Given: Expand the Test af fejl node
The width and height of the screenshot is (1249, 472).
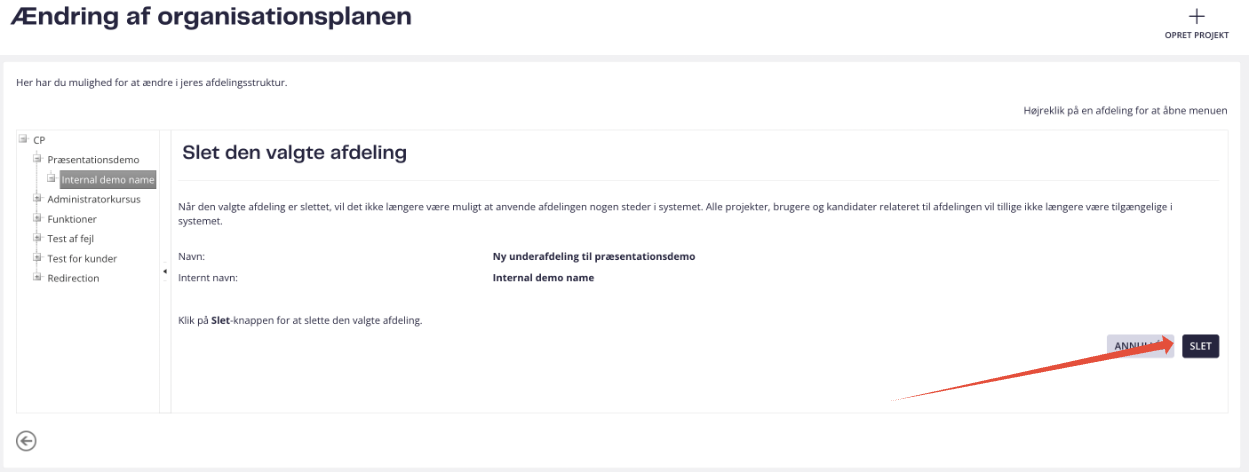Looking at the screenshot, I should pos(37,238).
